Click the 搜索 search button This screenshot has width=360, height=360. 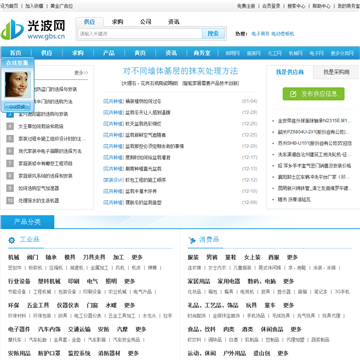[213, 33]
